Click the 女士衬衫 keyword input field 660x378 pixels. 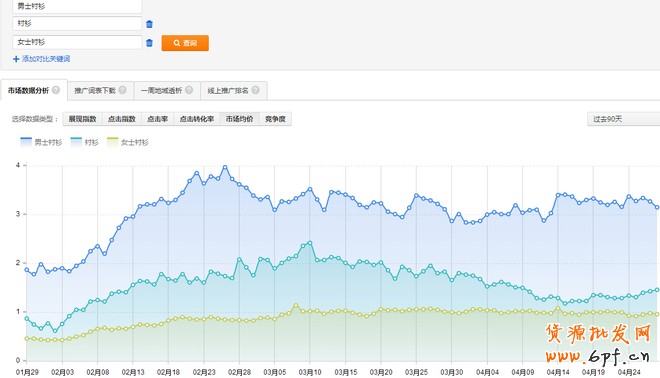click(77, 42)
